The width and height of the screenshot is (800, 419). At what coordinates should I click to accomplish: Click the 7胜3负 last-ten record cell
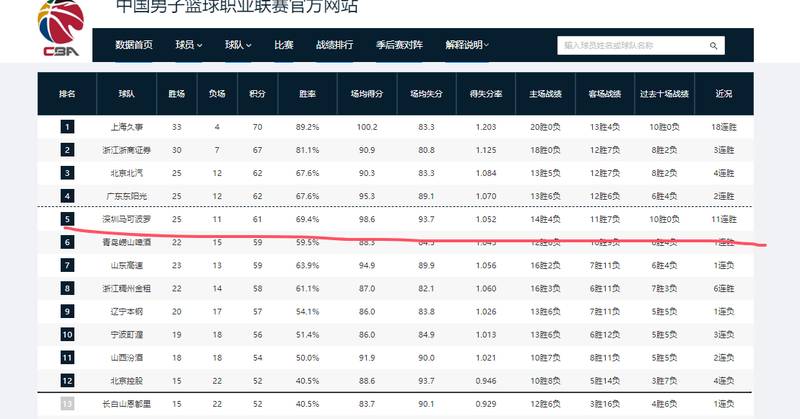pos(664,288)
